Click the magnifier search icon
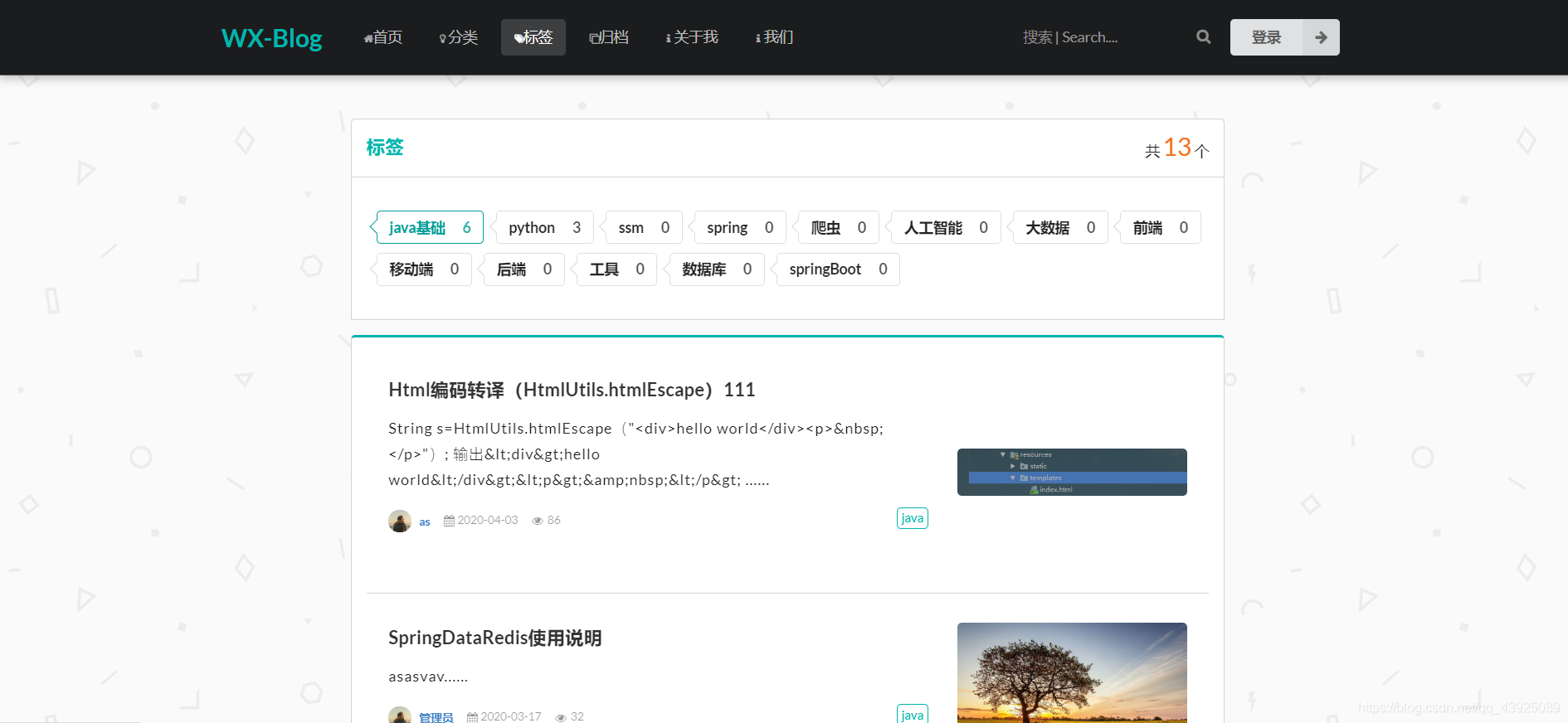 click(1204, 37)
